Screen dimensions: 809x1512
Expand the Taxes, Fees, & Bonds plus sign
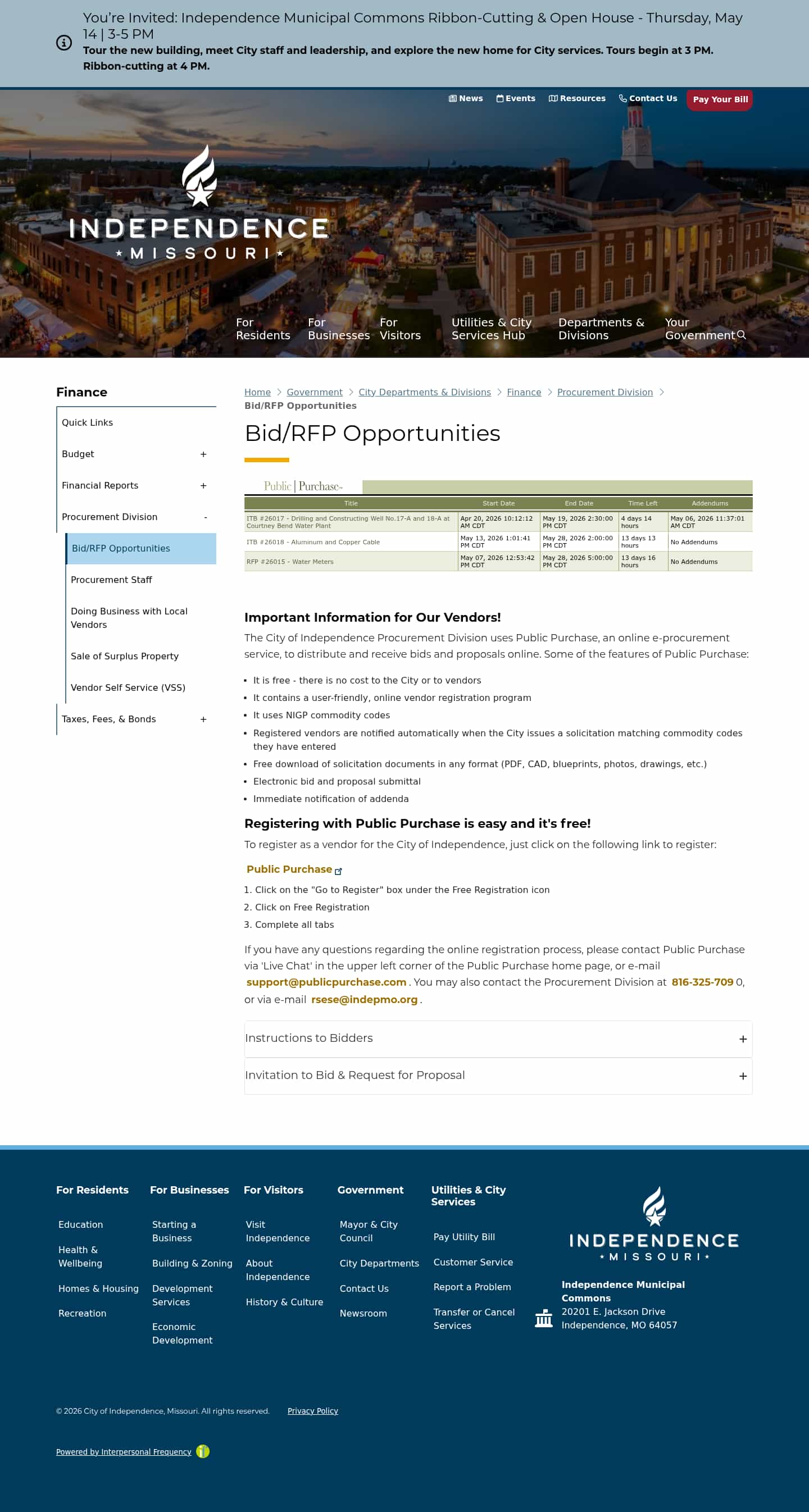tap(203, 719)
